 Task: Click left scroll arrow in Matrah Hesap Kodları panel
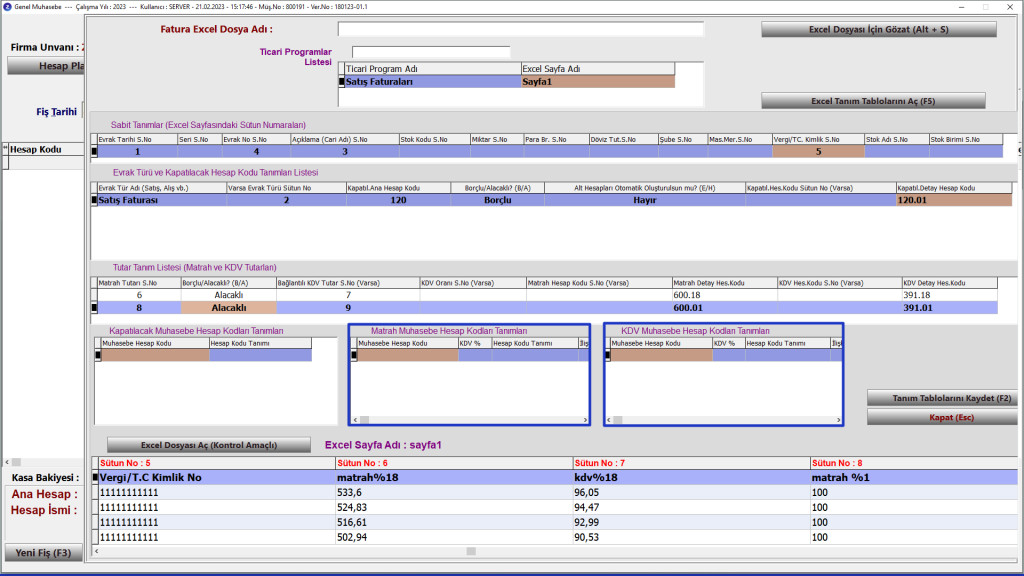pyautogui.click(x=355, y=420)
